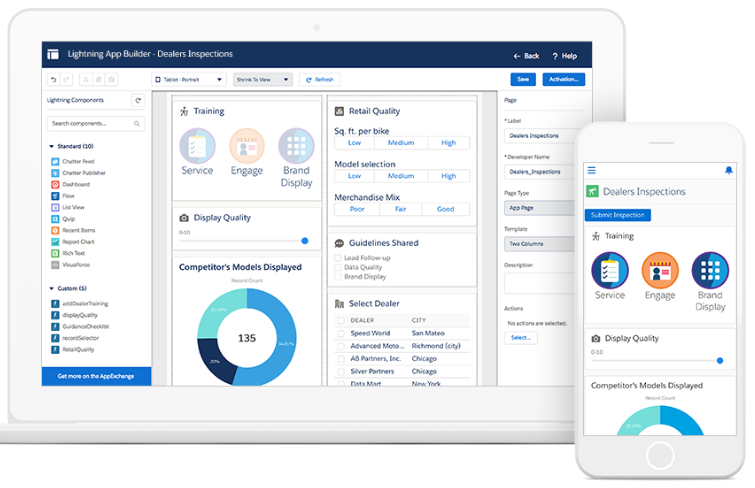The image size is (755, 488).
Task: Check the Advanced Moto dealer row
Action: pos(341,346)
